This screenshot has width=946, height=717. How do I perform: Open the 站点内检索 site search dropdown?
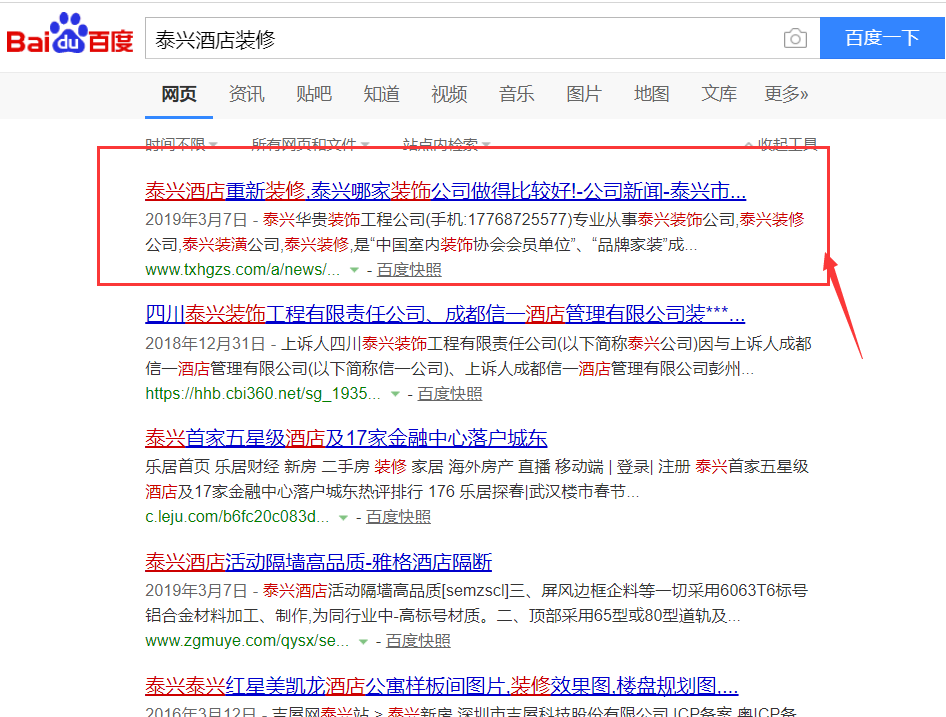pos(445,144)
